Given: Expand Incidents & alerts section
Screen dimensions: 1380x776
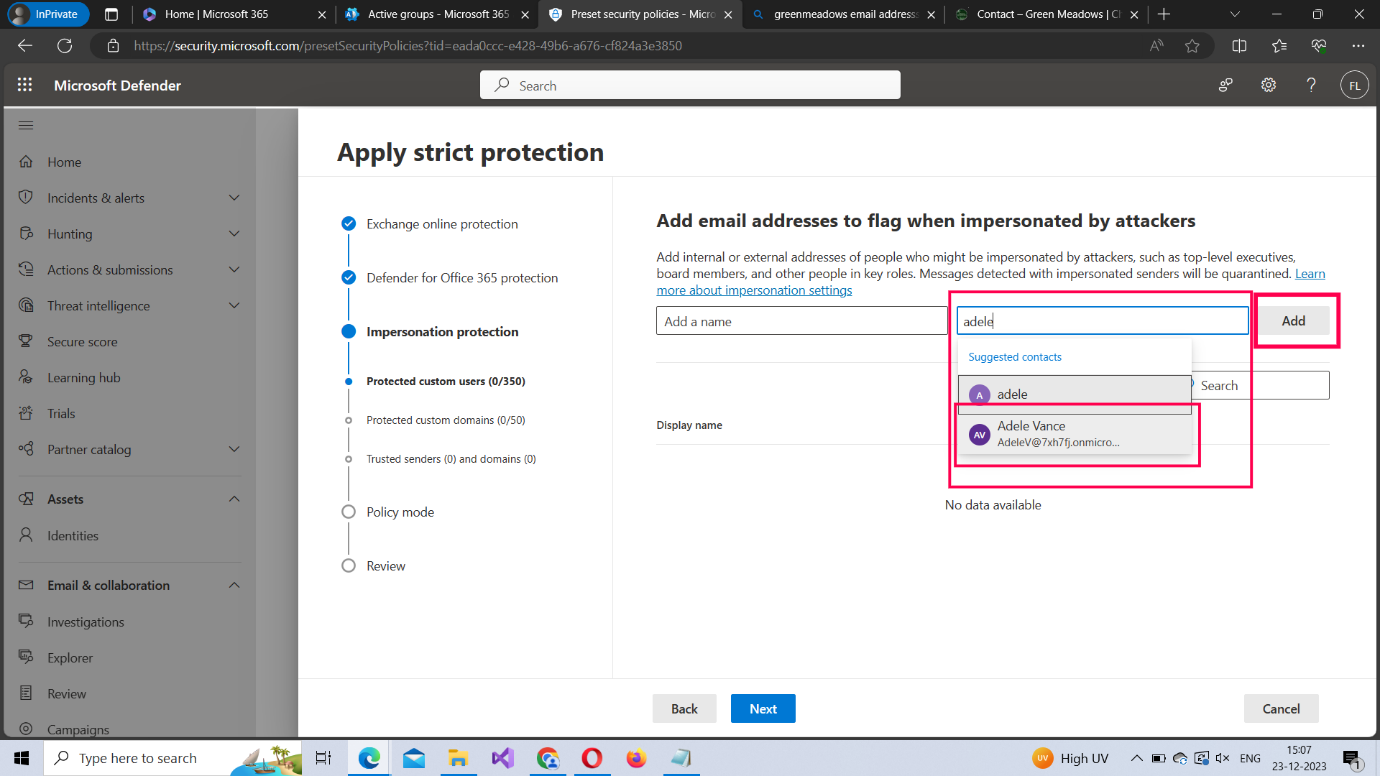Looking at the screenshot, I should (234, 198).
